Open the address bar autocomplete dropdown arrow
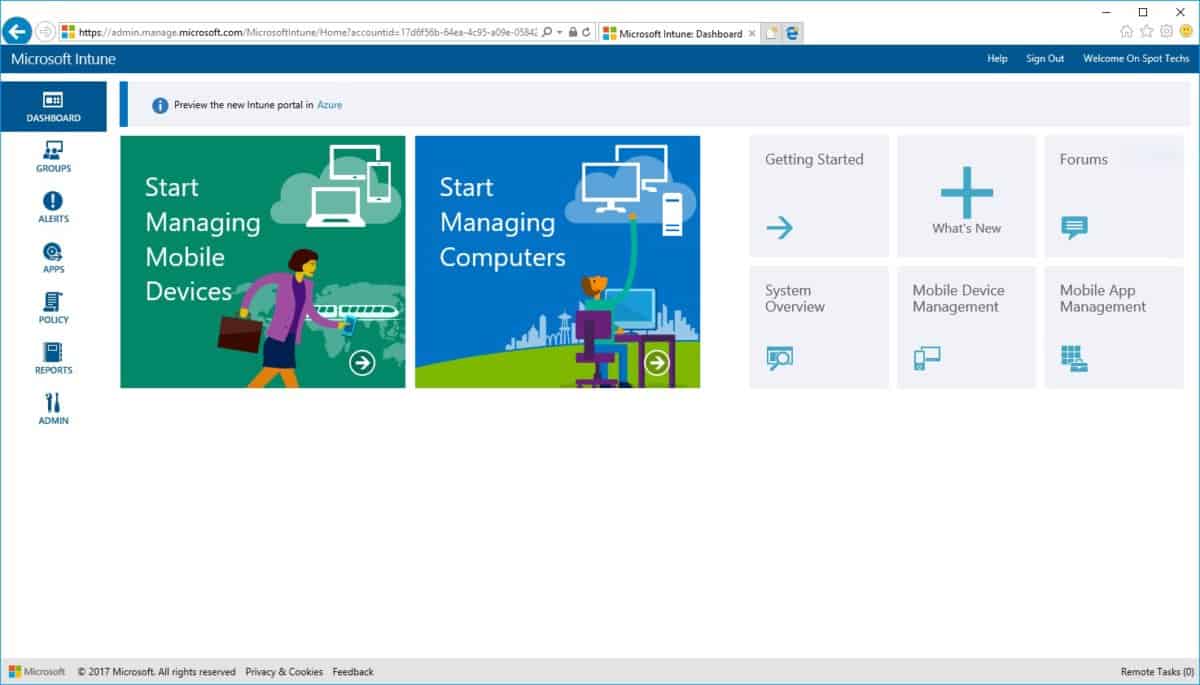This screenshot has height=685, width=1200. click(560, 32)
